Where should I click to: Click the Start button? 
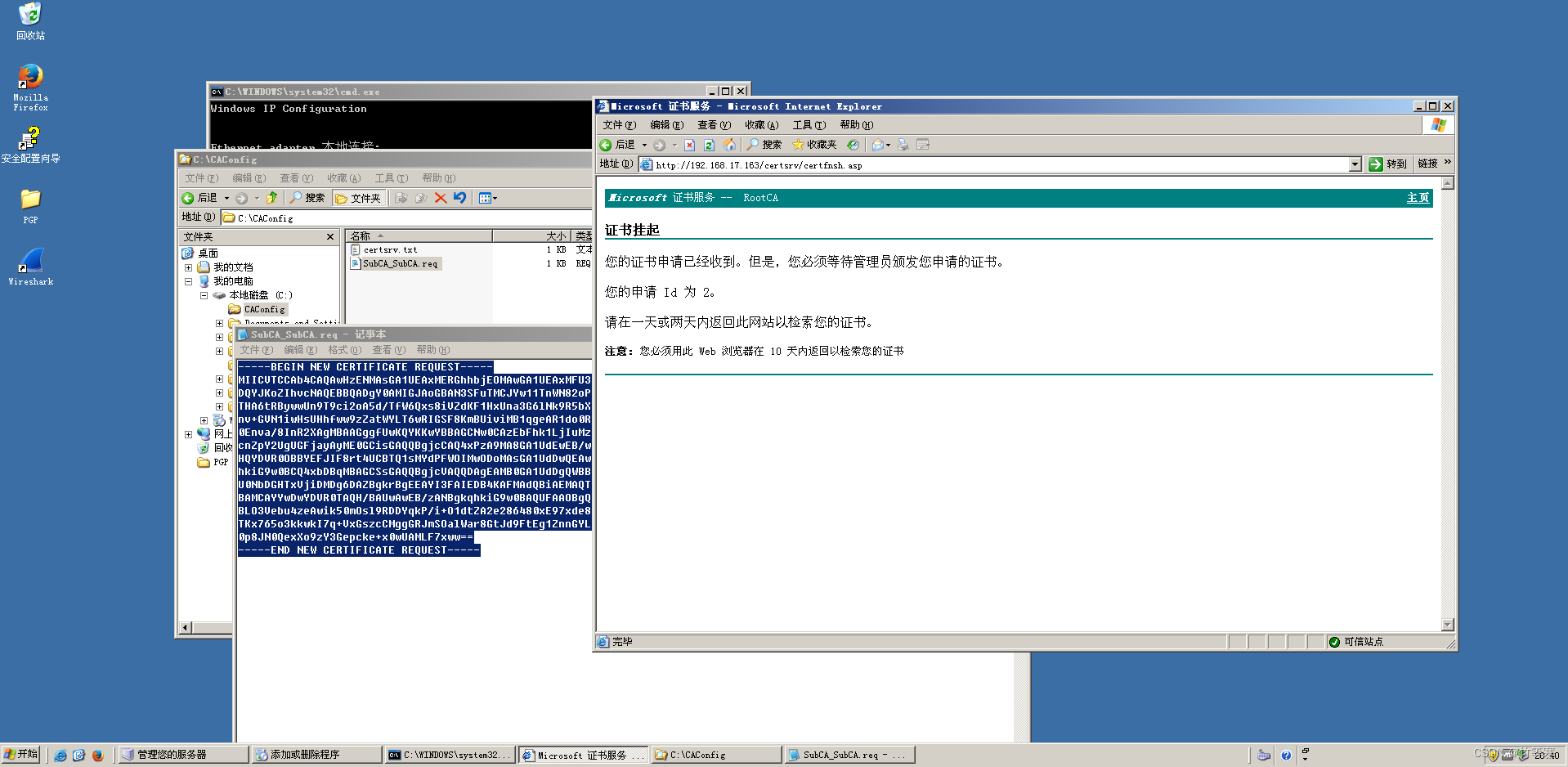[20, 754]
